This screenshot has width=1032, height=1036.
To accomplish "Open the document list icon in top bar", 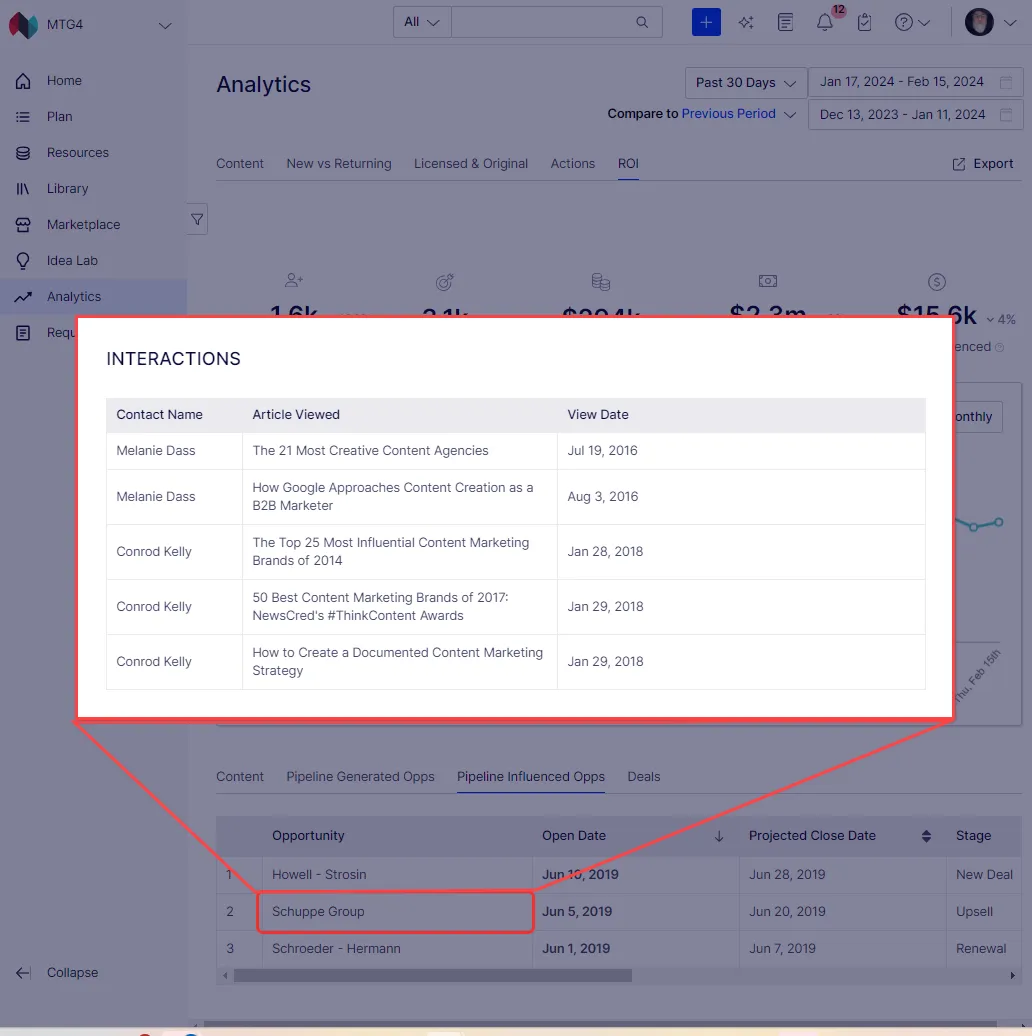I will coord(785,22).
